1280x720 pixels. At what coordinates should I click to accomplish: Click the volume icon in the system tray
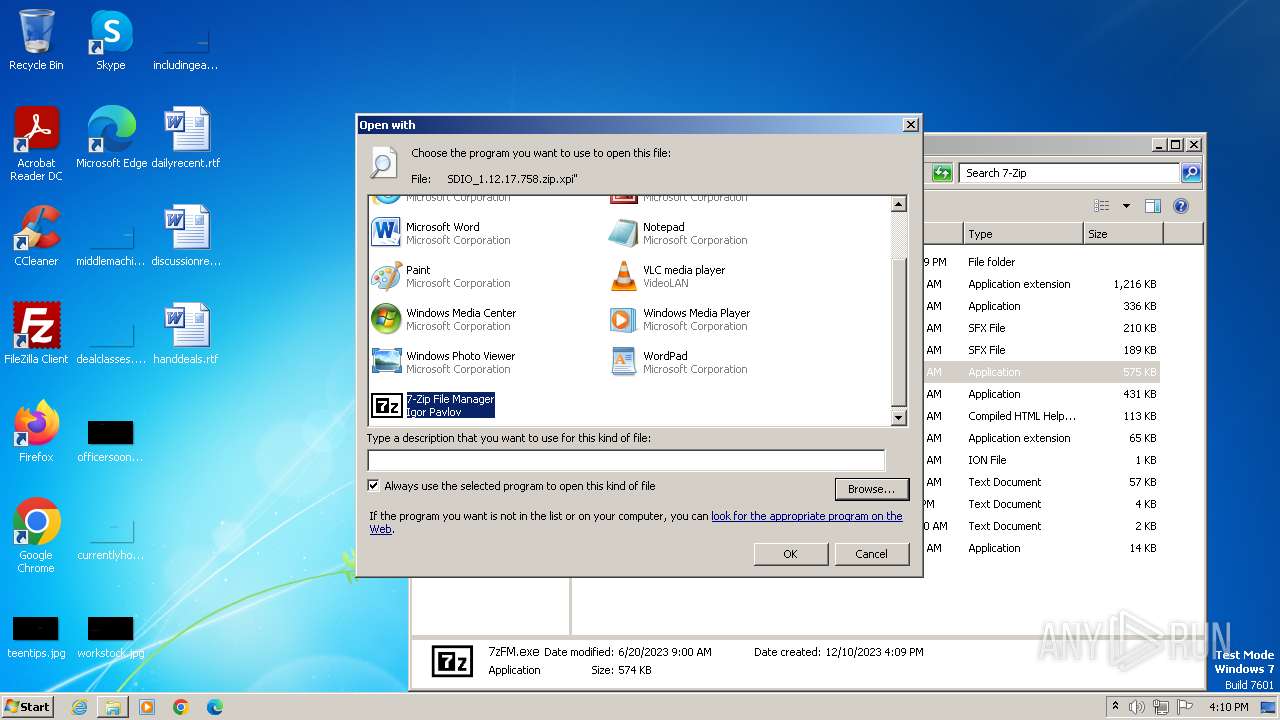coord(1137,707)
